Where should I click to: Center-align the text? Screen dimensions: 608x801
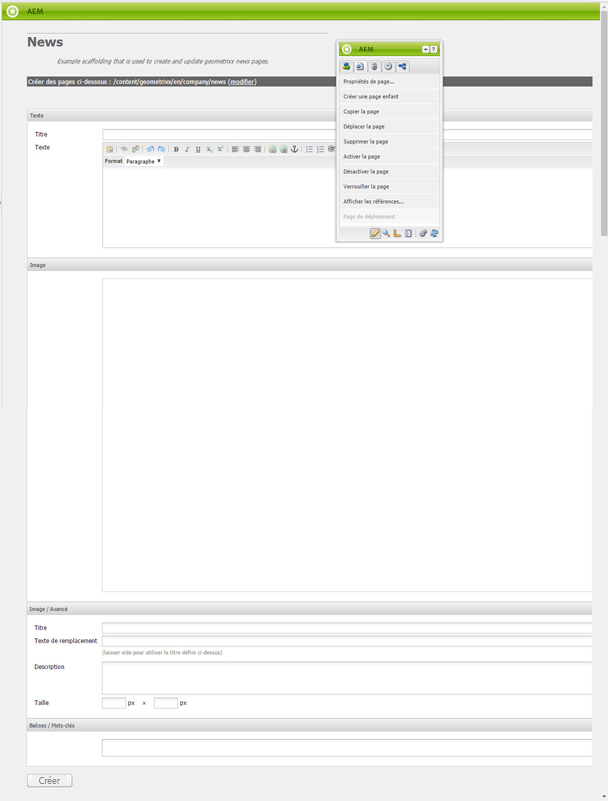click(x=246, y=149)
